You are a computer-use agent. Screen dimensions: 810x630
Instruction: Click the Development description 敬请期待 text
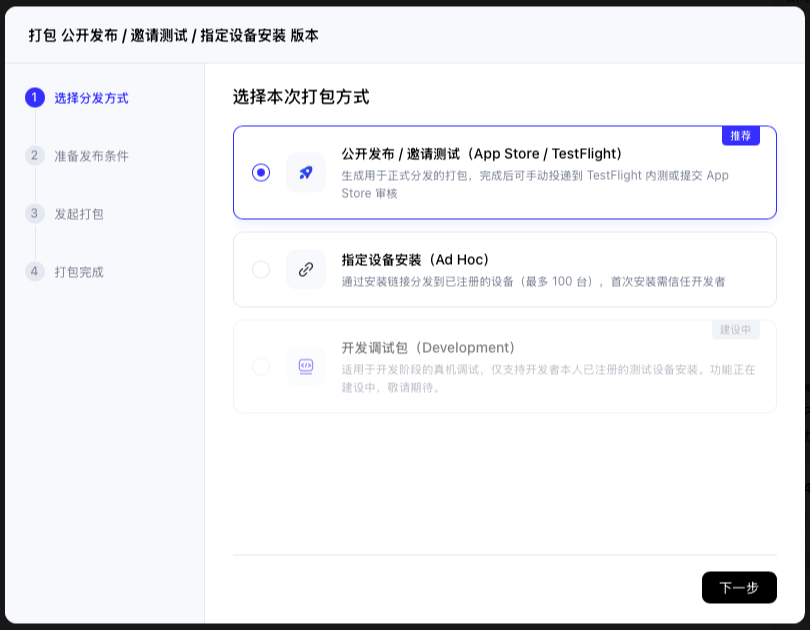tap(549, 379)
